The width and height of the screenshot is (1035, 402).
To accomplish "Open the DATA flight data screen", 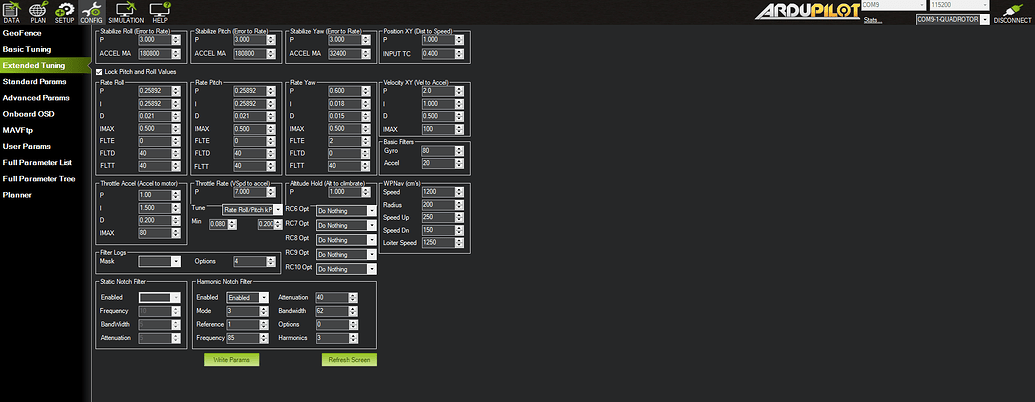I will pyautogui.click(x=12, y=12).
